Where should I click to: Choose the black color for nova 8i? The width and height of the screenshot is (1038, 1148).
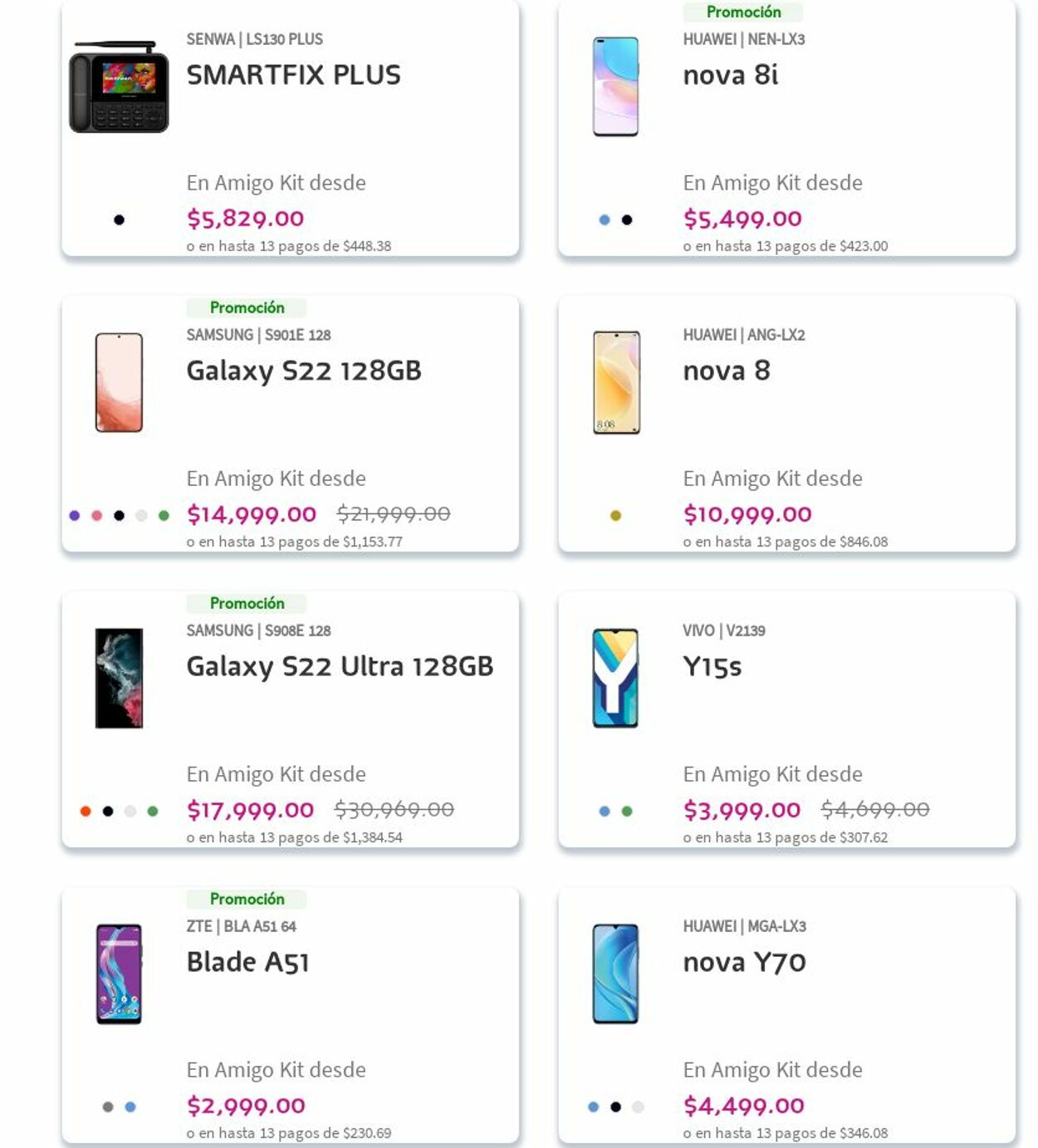click(627, 220)
